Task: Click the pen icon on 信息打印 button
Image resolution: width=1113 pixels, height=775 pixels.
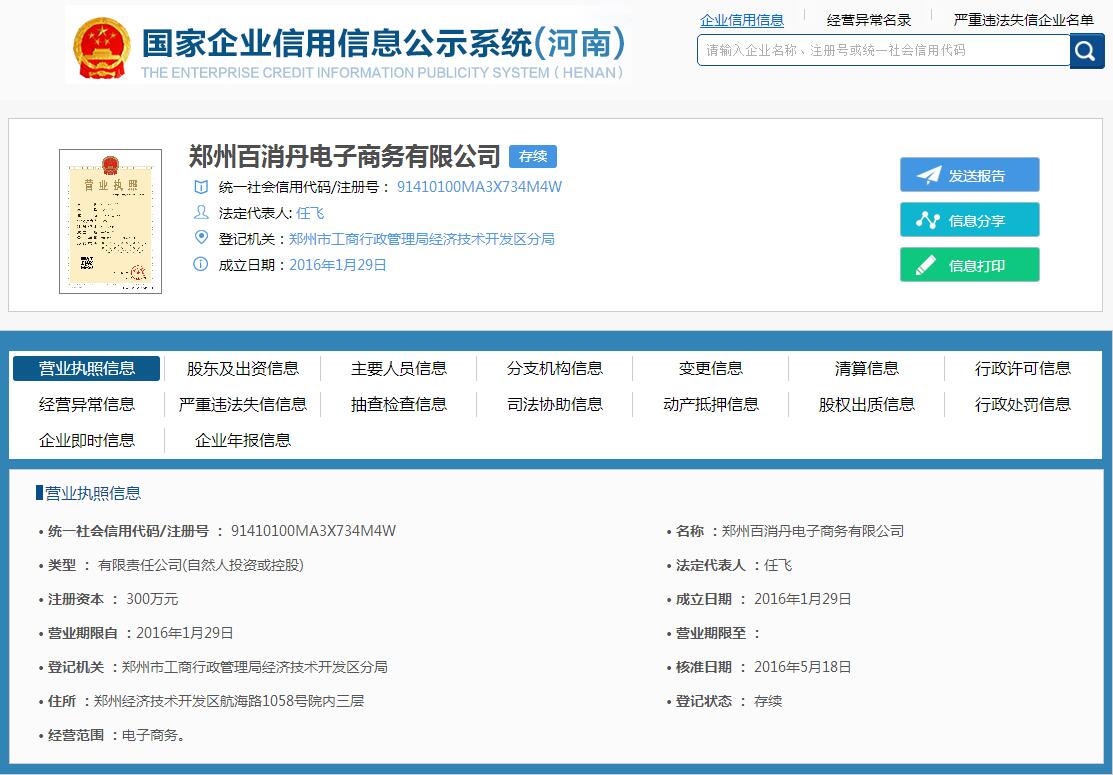Action: click(x=930, y=265)
